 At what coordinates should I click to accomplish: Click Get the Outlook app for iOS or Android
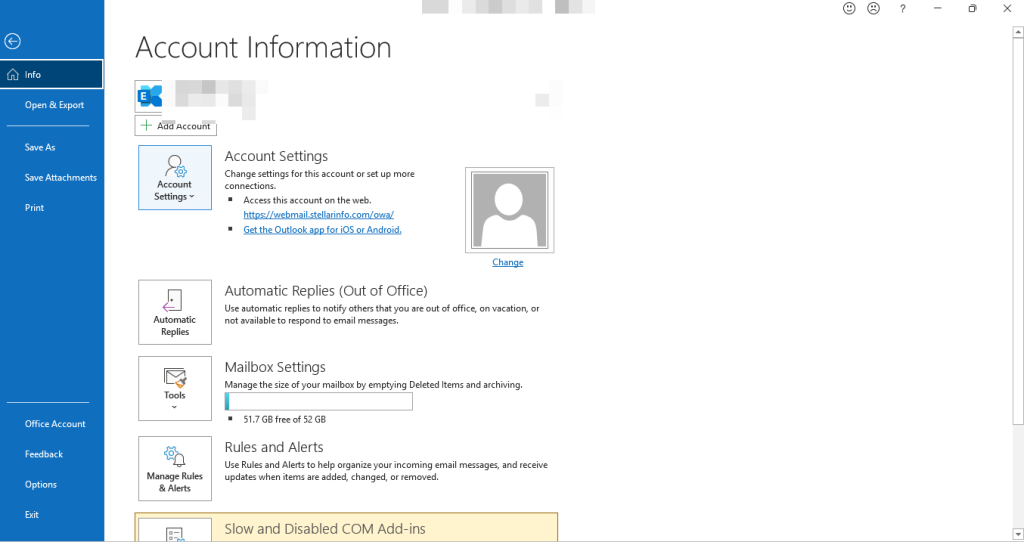[x=323, y=230]
